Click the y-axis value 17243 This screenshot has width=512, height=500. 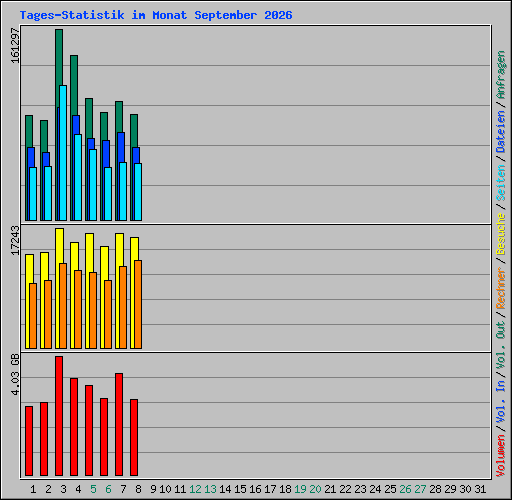tap(15, 240)
